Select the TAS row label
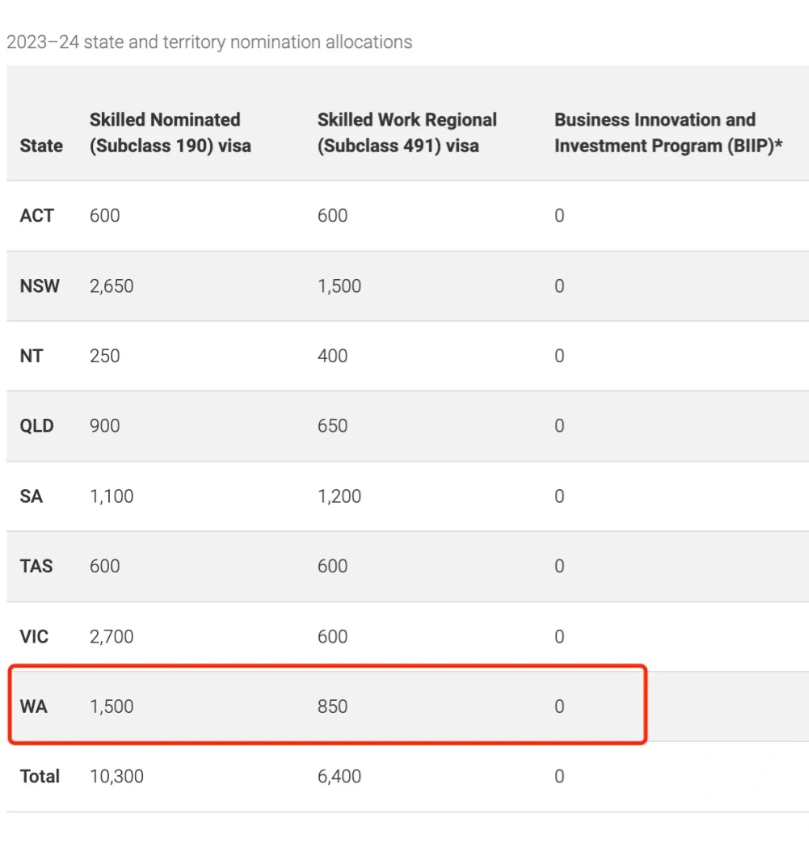This screenshot has height=845, width=809. click(36, 566)
